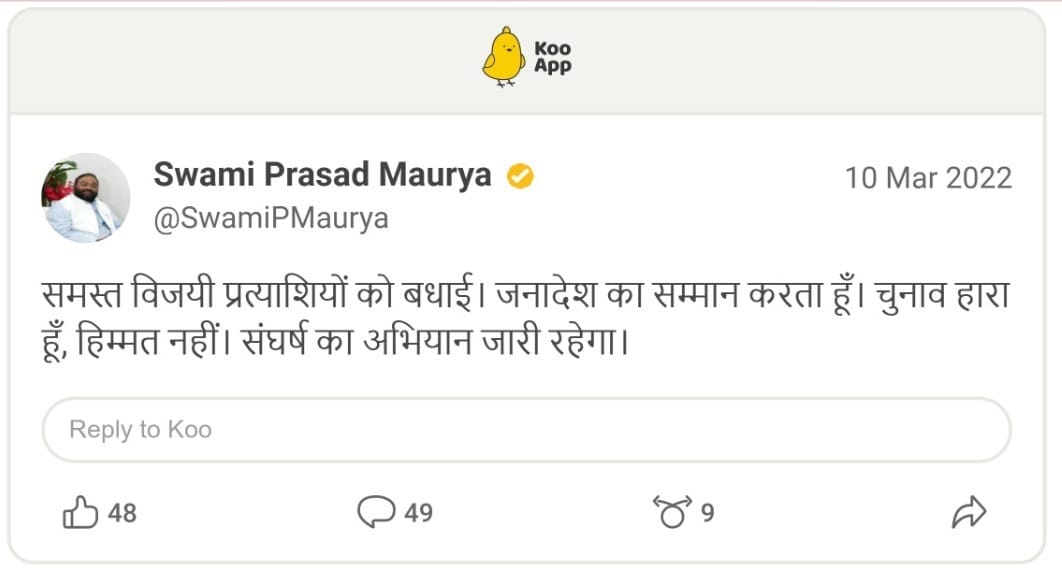Click the grey header bar beside the Koo logo
1062x576 pixels.
[250, 58]
